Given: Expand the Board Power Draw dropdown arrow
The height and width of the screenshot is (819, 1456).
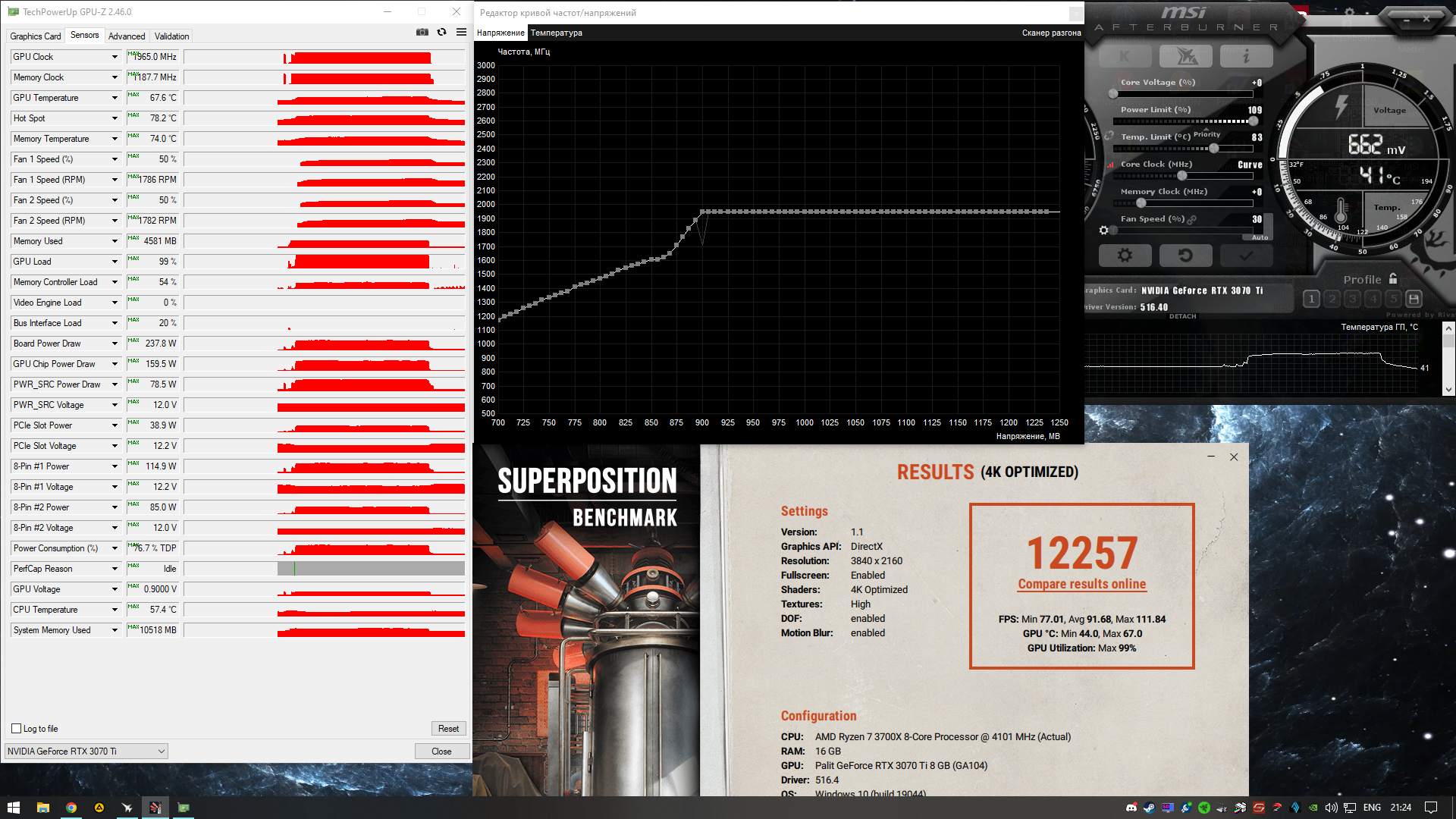Looking at the screenshot, I should (x=115, y=344).
